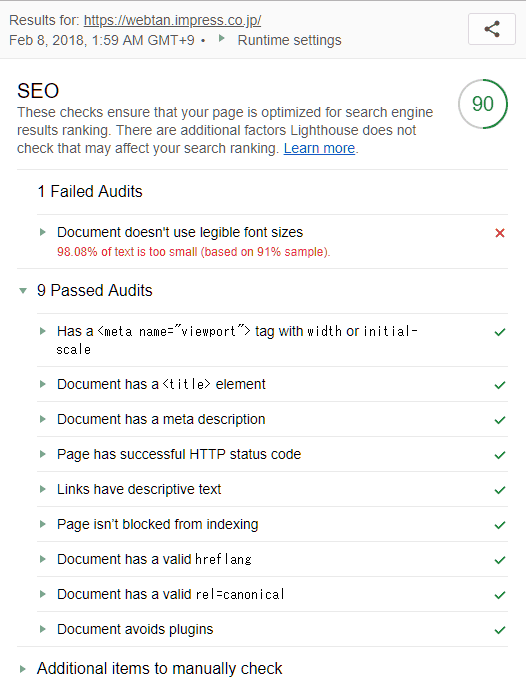
Task: Click green checkmark beside title element audit
Action: [x=500, y=385]
